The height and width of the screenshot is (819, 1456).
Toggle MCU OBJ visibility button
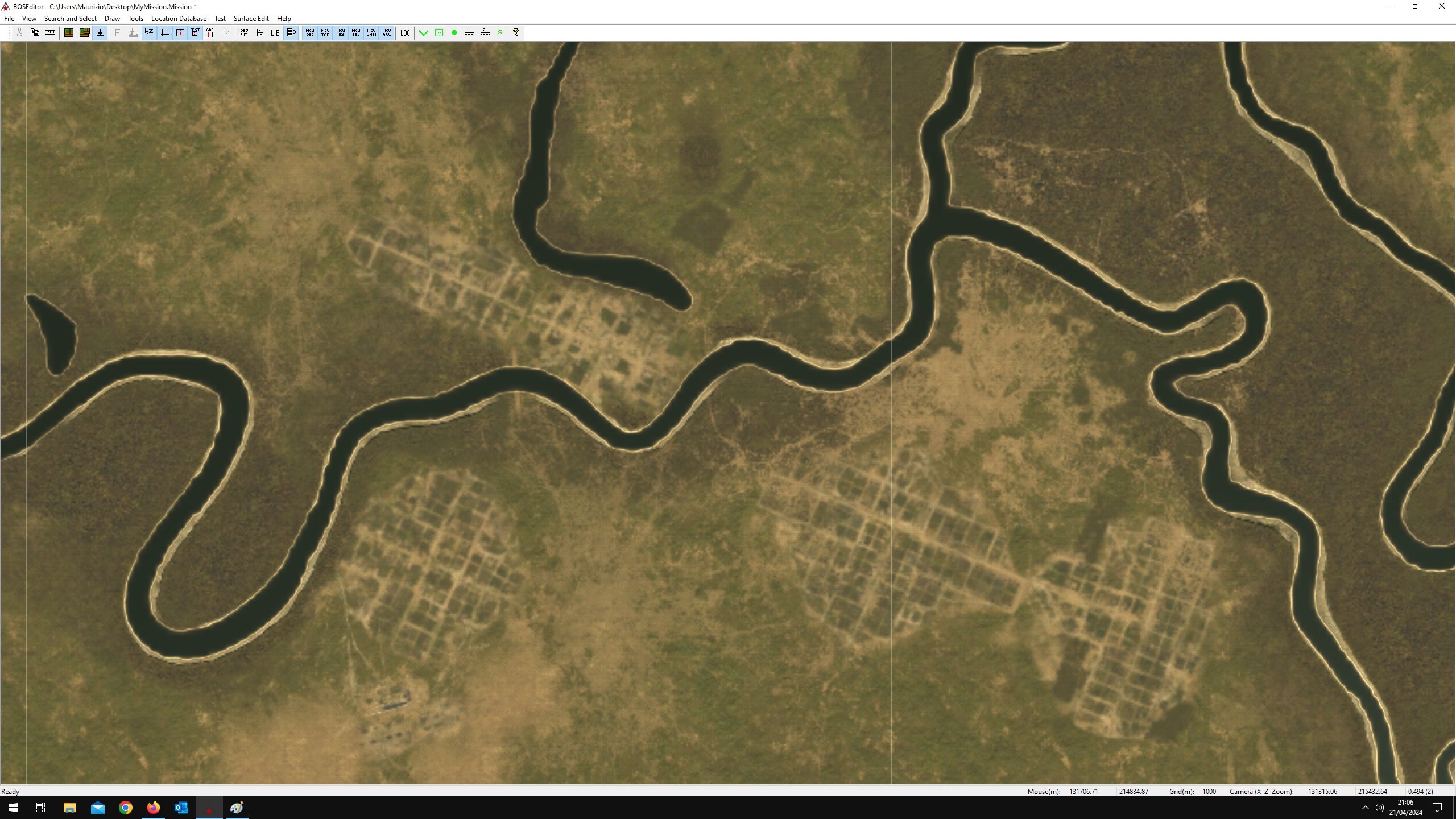[x=310, y=32]
